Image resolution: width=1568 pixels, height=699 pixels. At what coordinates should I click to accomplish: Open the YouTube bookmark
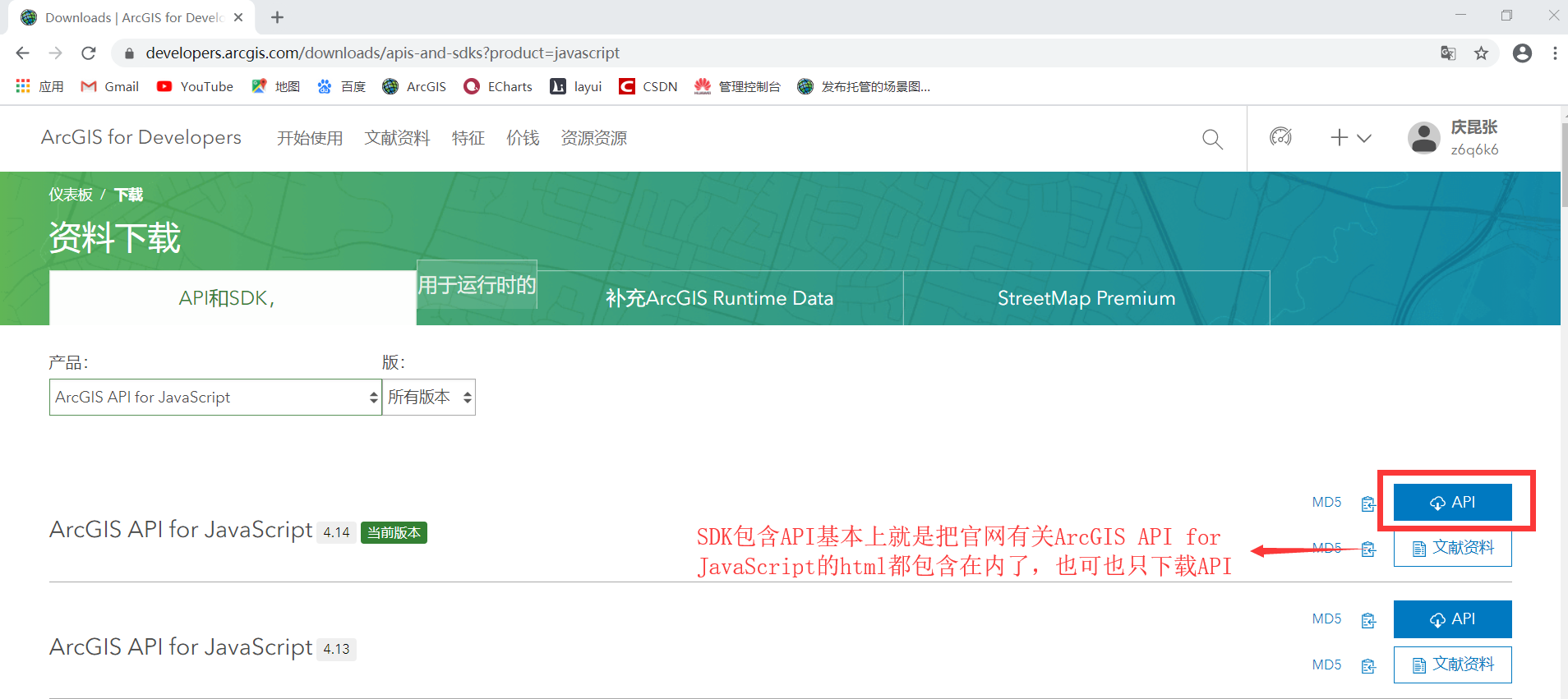pos(195,86)
